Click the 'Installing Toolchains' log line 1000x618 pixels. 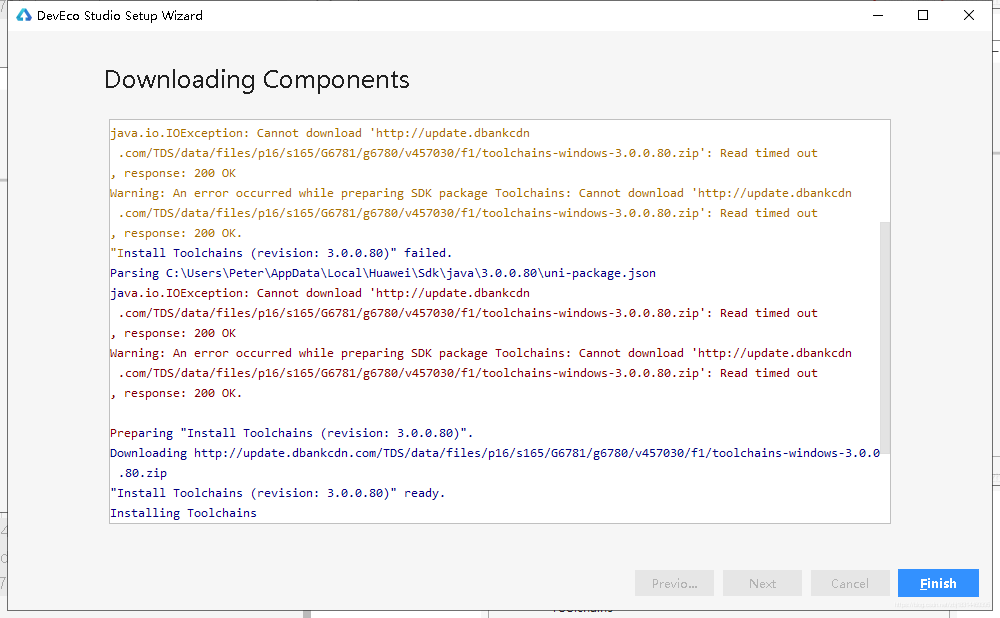(183, 513)
